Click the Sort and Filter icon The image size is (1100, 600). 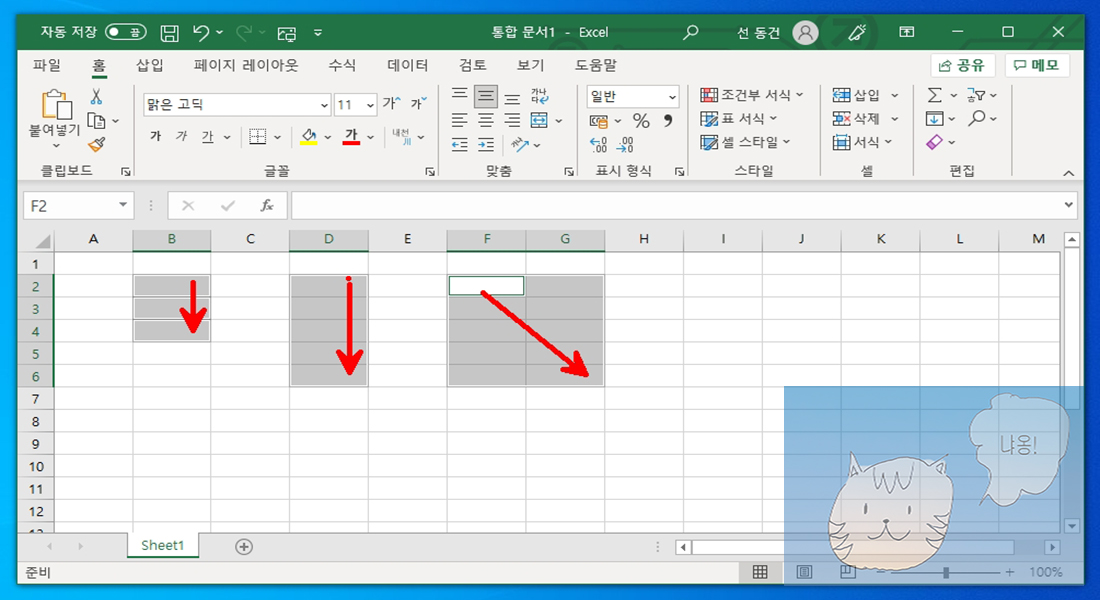click(977, 95)
